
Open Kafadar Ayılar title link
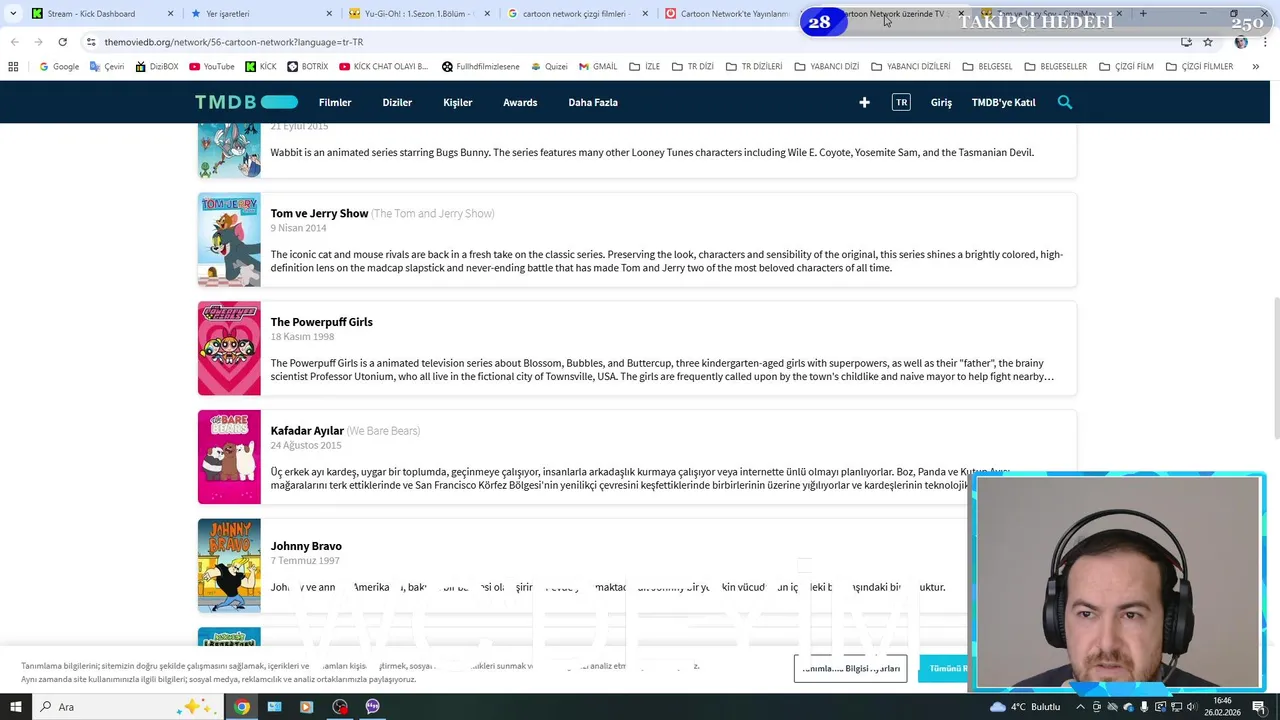click(307, 430)
